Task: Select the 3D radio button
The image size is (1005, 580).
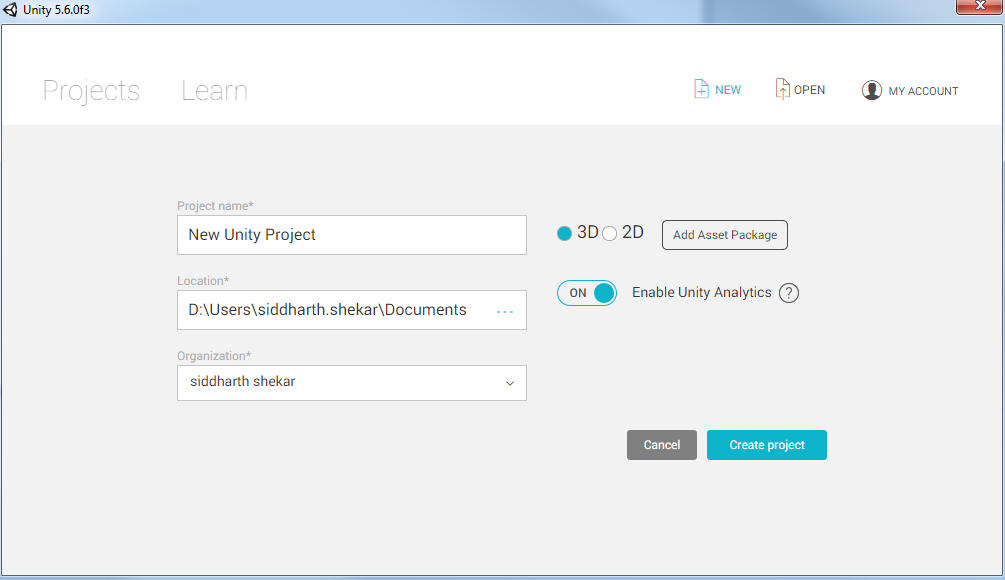Action: click(564, 233)
